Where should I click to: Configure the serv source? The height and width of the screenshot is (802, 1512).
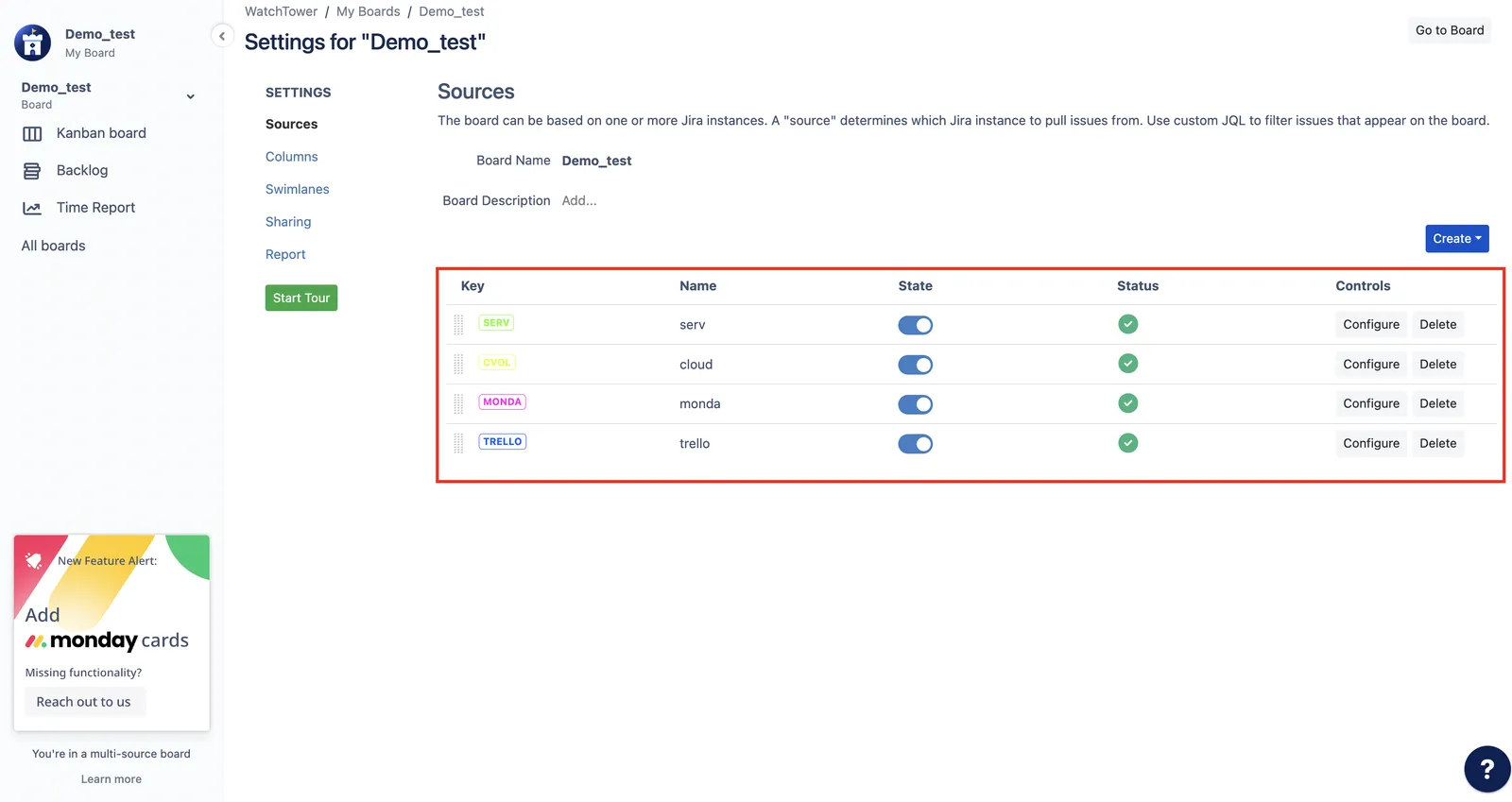[x=1371, y=324]
